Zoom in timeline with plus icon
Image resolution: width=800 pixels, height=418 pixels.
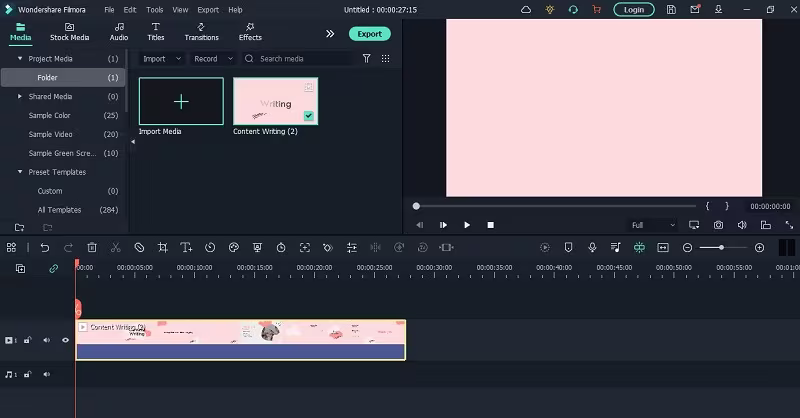point(759,248)
